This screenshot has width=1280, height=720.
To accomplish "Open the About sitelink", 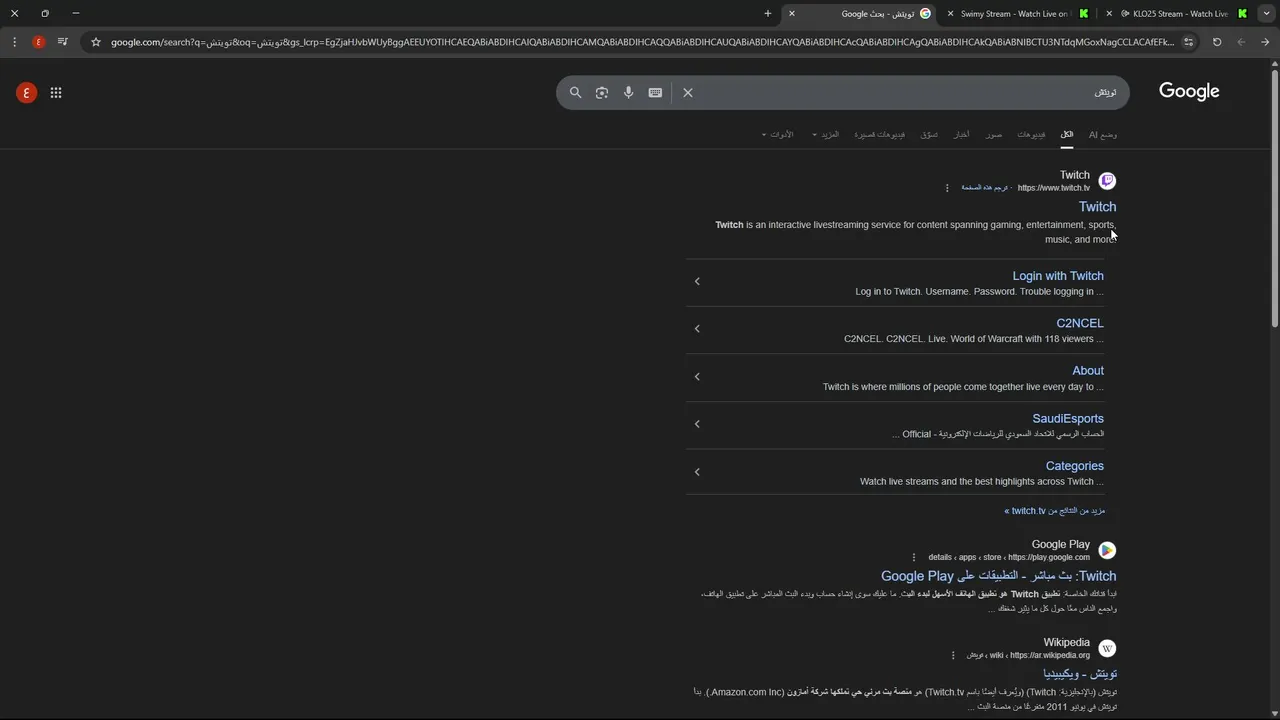I will 1088,371.
